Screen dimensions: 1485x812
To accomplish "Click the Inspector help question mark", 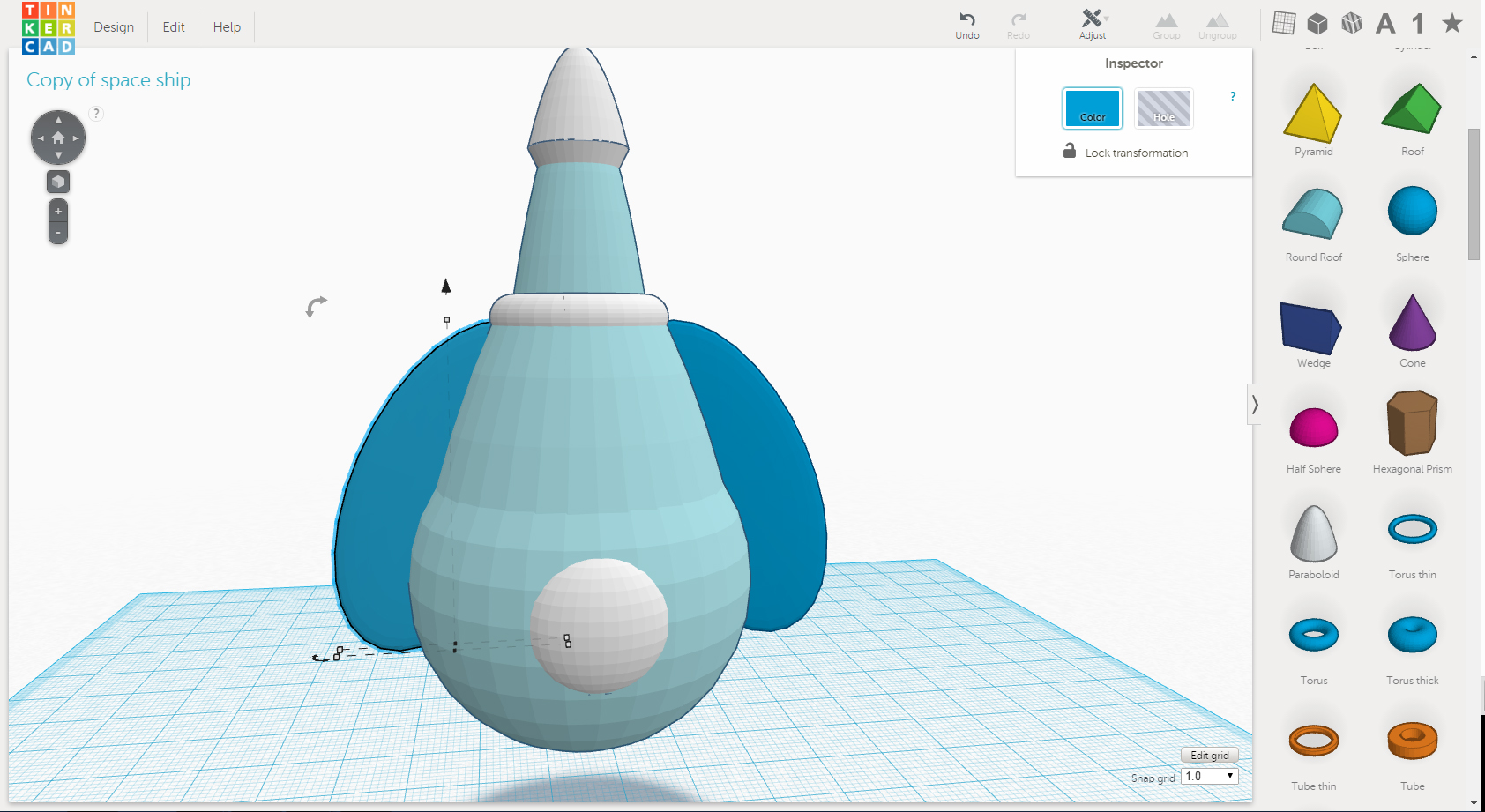I will [1233, 96].
